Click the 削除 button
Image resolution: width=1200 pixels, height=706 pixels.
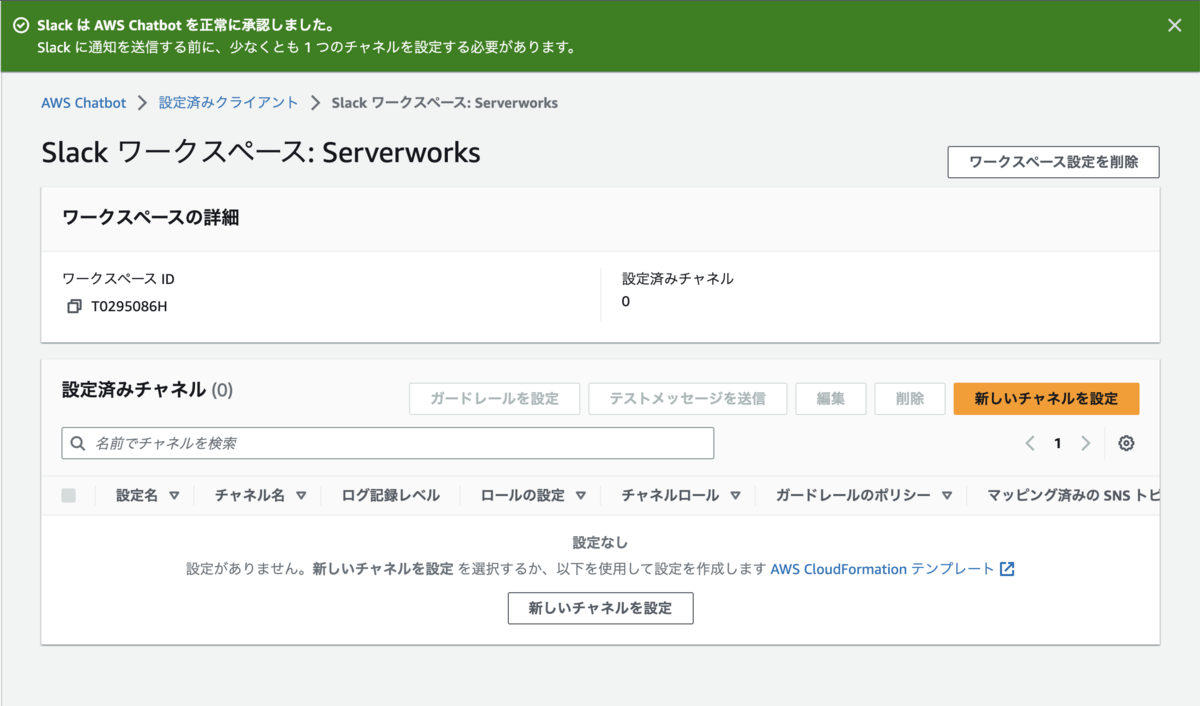coord(910,398)
